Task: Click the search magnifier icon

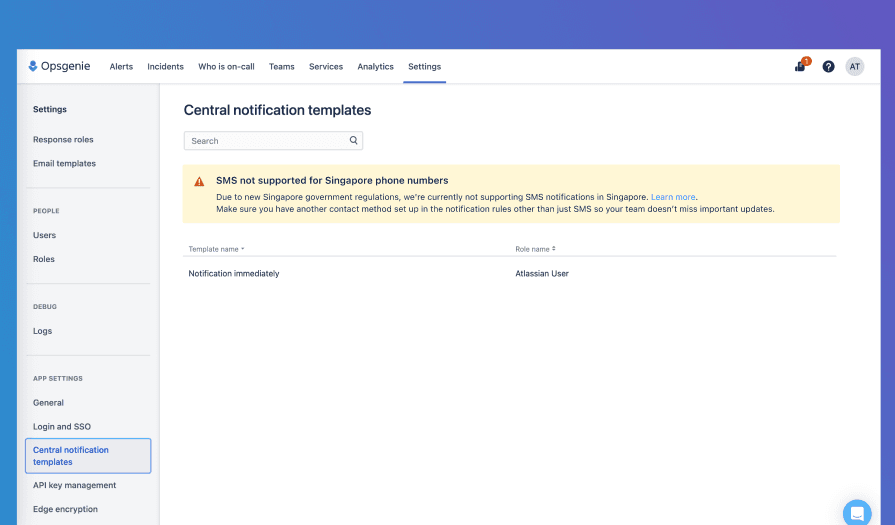Action: tap(353, 140)
